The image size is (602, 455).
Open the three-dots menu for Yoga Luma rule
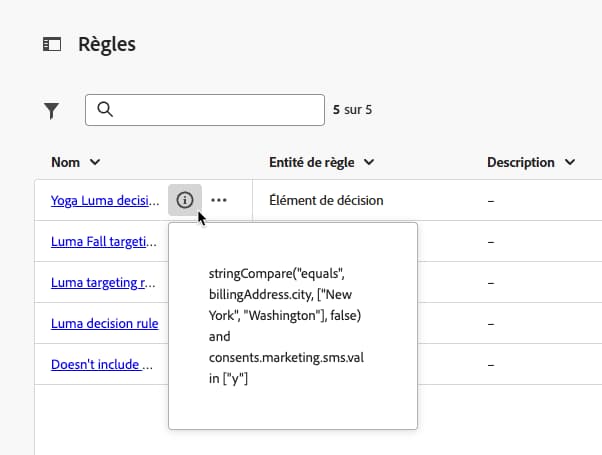click(x=219, y=200)
